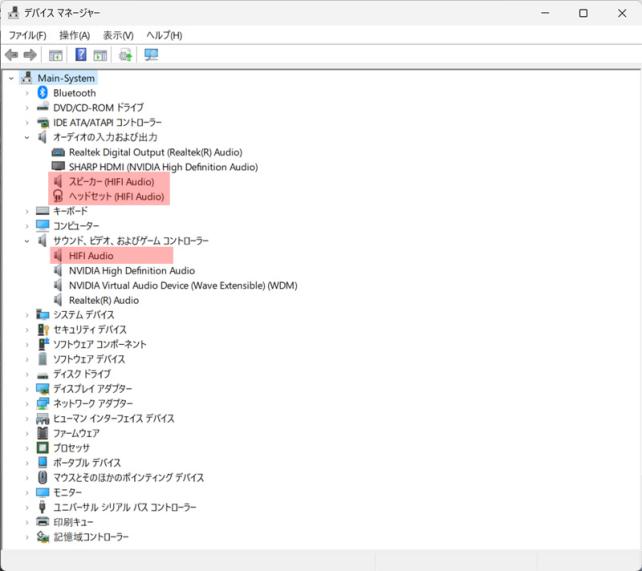The height and width of the screenshot is (571, 642).
Task: Click the キーボード keyboard icon
Action: [x=43, y=211]
